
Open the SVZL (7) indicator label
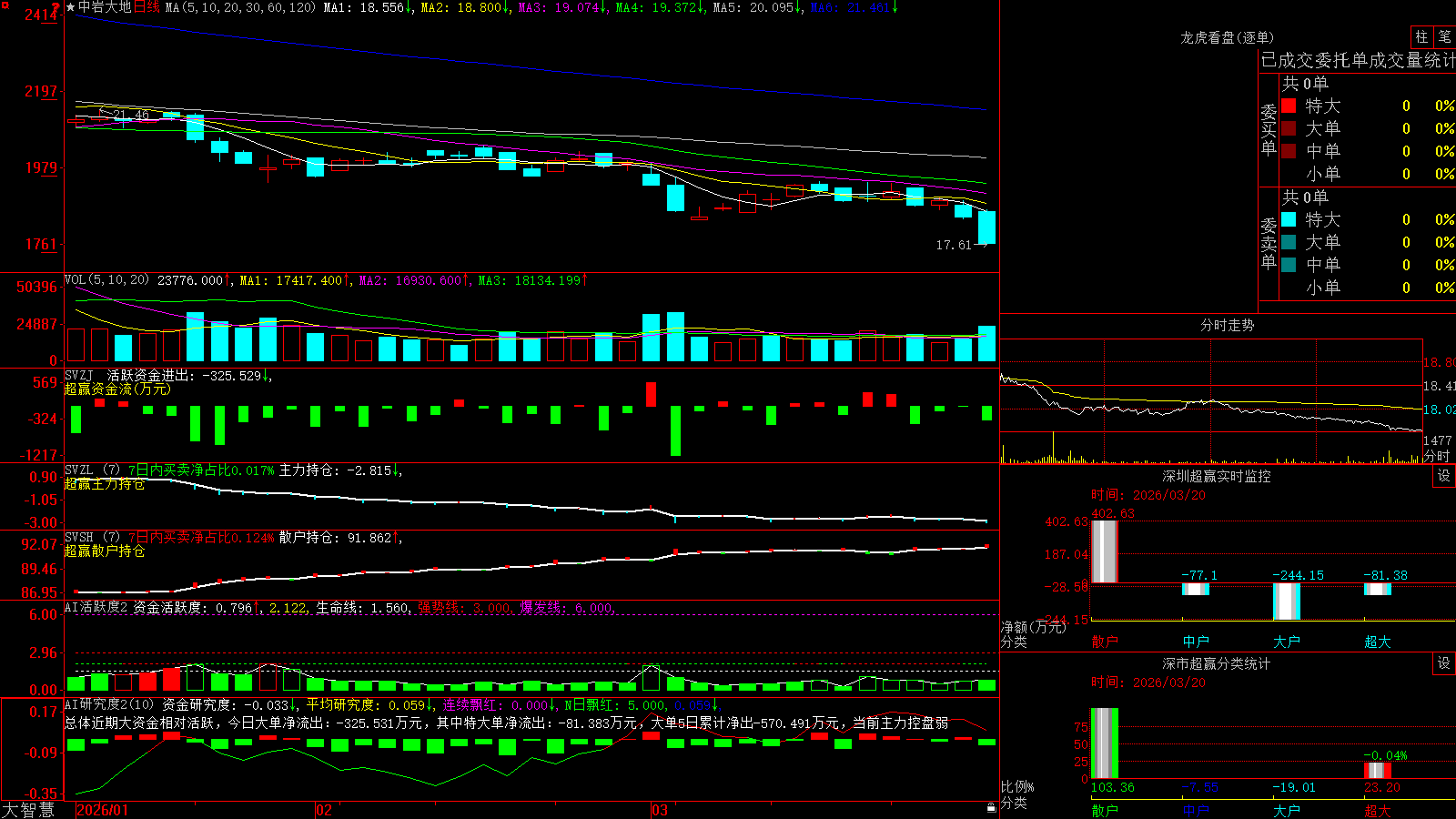[92, 470]
